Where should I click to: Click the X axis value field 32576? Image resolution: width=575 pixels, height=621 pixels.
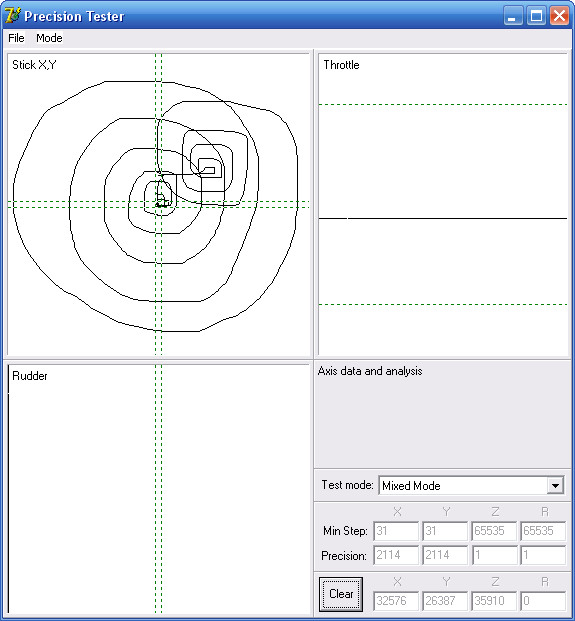click(x=396, y=601)
